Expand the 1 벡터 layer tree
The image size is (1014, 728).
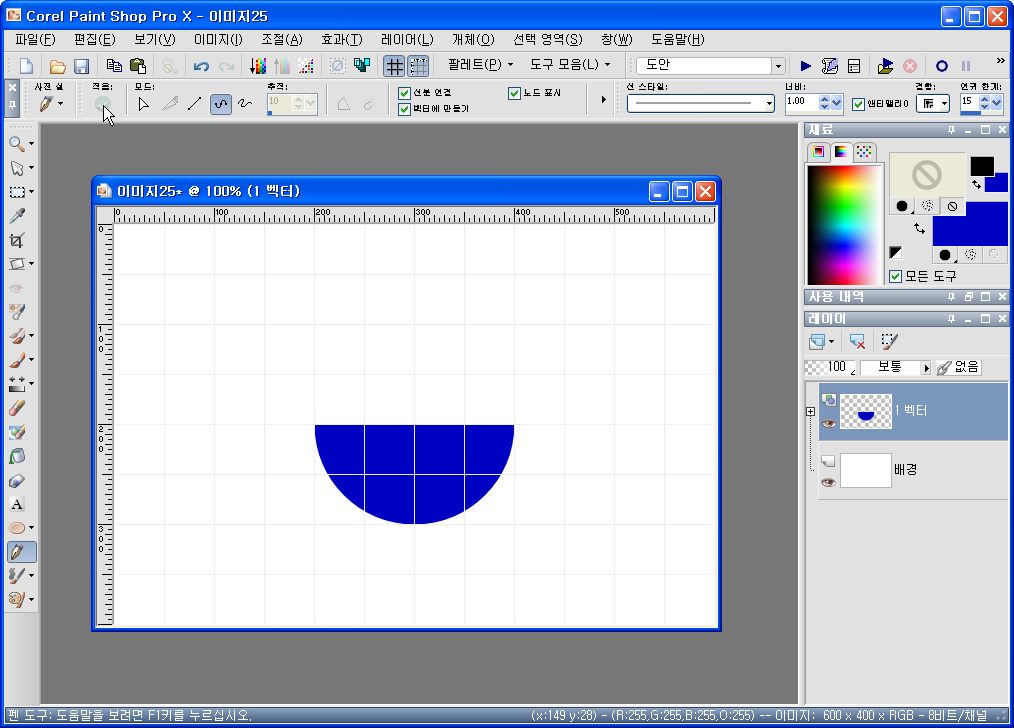(x=810, y=411)
